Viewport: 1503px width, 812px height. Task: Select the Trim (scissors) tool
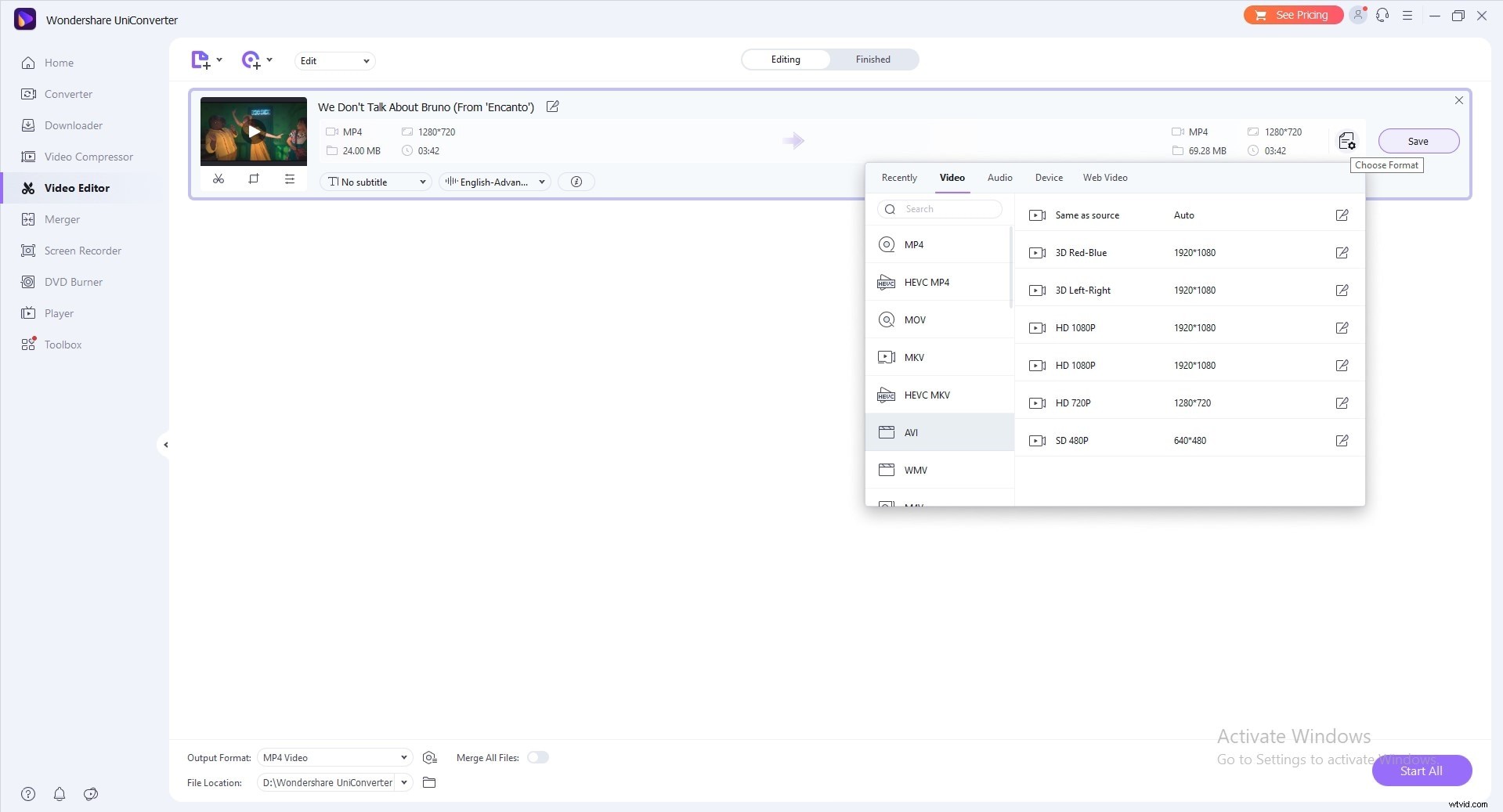point(219,179)
